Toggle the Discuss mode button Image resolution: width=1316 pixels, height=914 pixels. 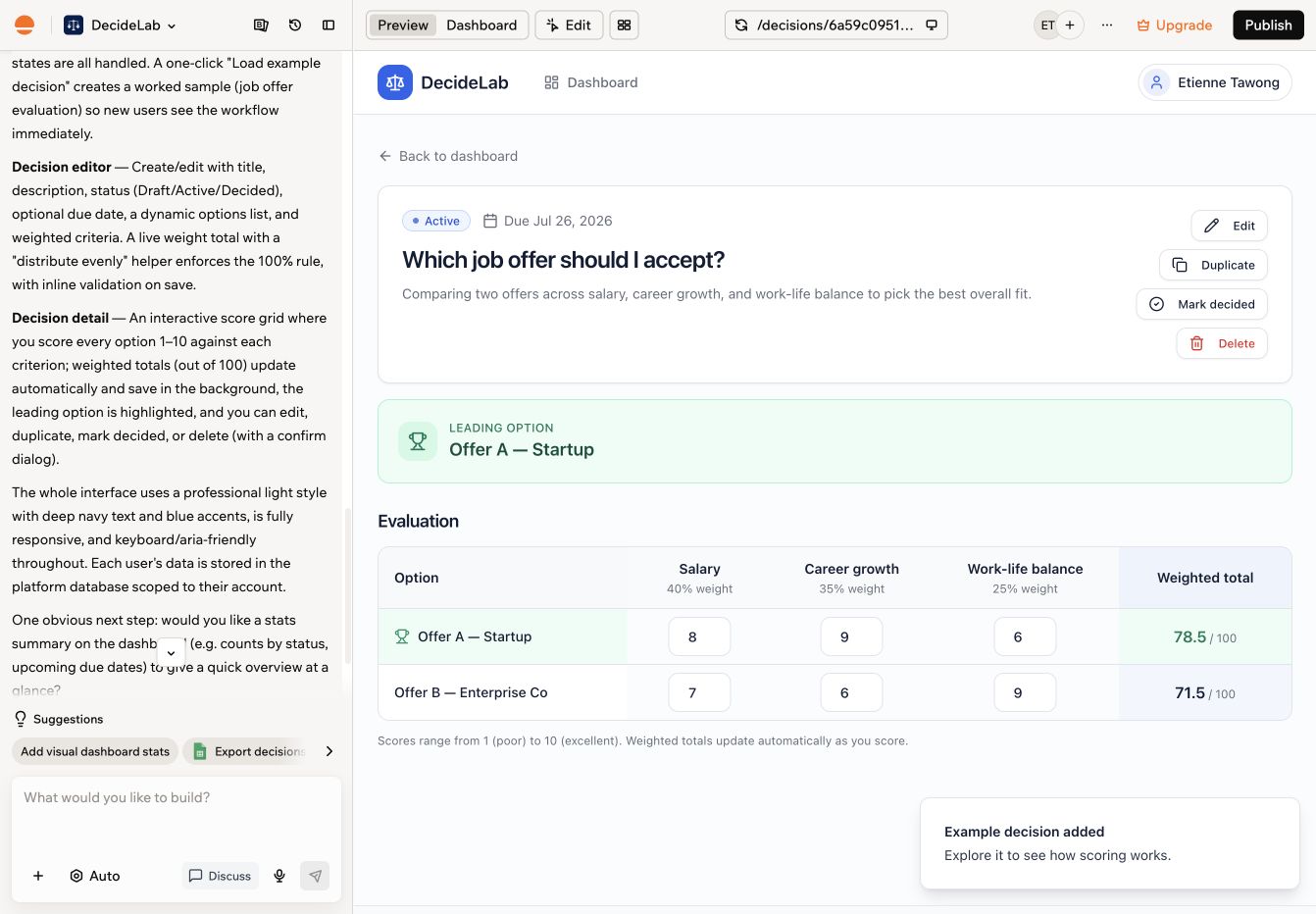(221, 876)
